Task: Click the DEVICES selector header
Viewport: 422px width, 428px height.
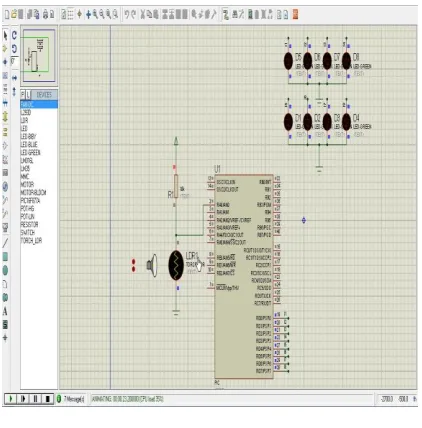Action: 44,95
